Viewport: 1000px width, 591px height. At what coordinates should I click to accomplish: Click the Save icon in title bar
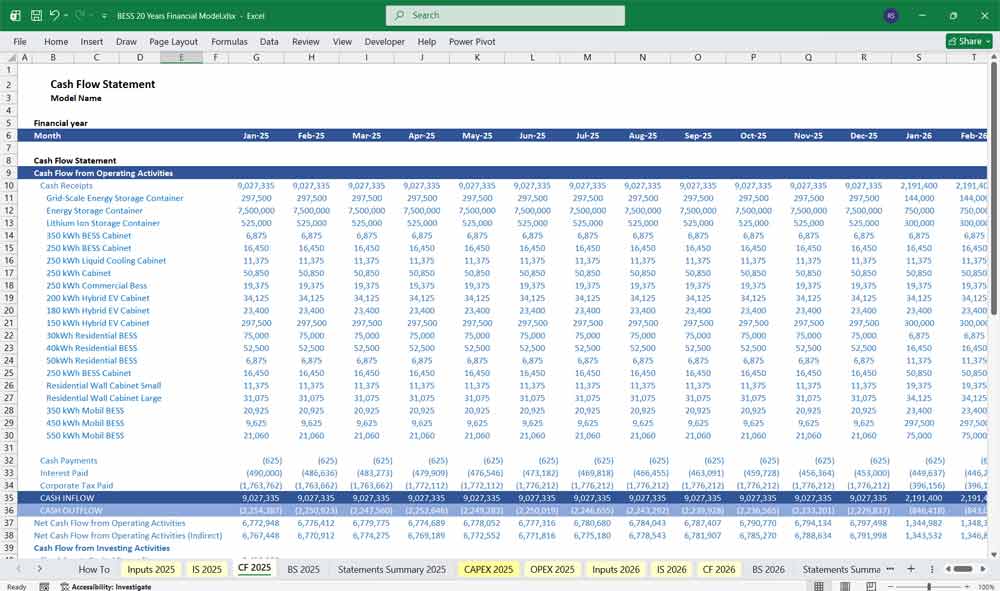36,16
